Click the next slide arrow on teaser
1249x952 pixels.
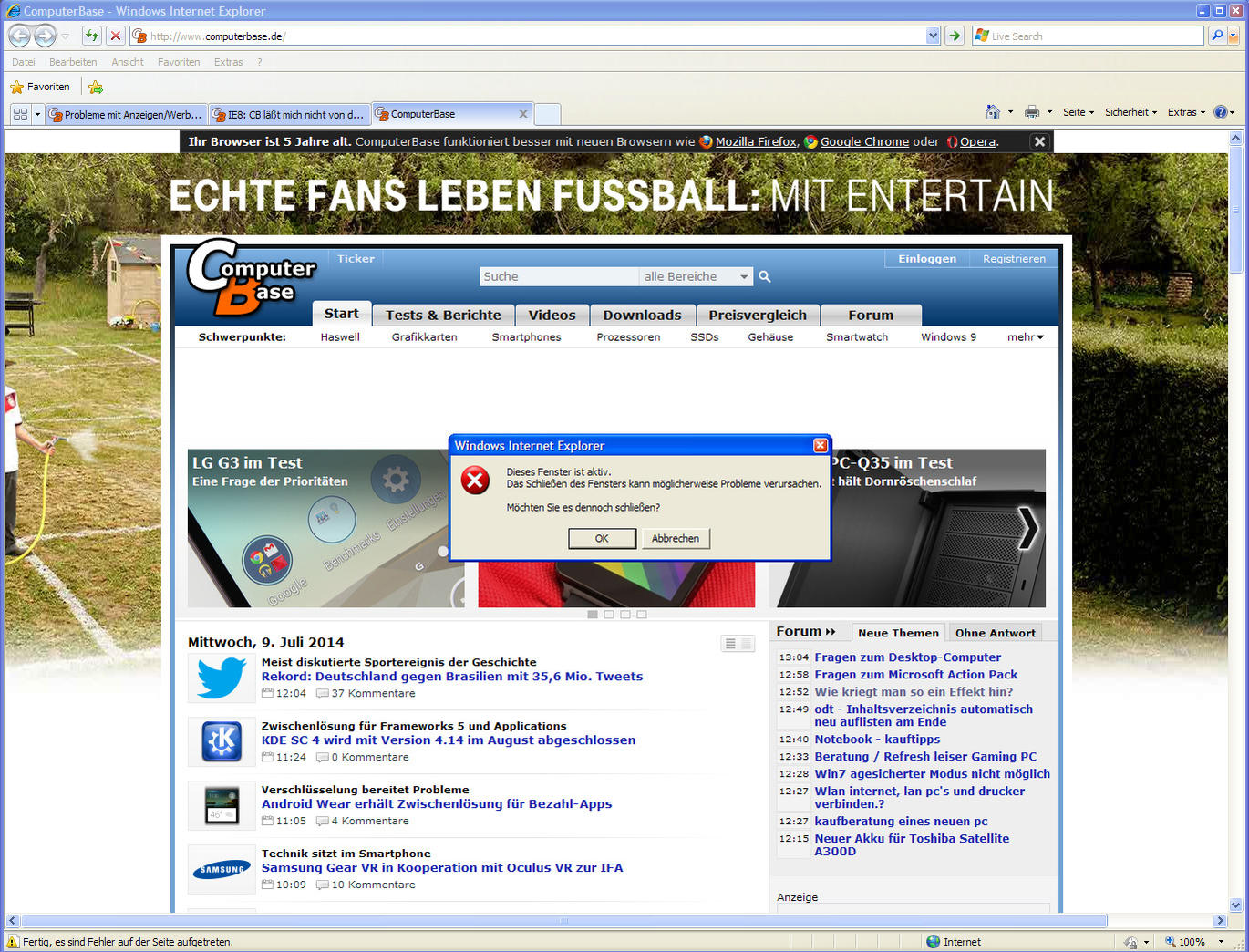click(1027, 528)
